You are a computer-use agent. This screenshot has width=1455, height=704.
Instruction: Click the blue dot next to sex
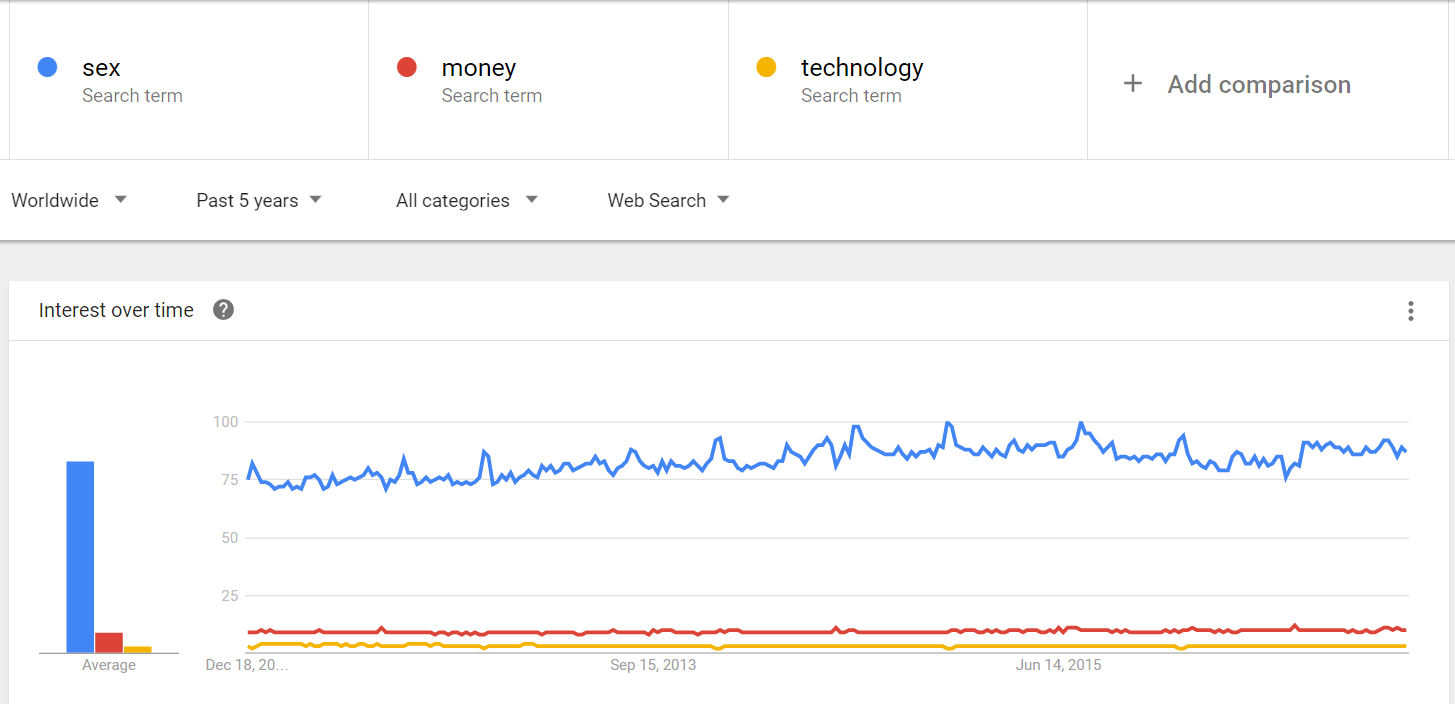click(x=47, y=68)
